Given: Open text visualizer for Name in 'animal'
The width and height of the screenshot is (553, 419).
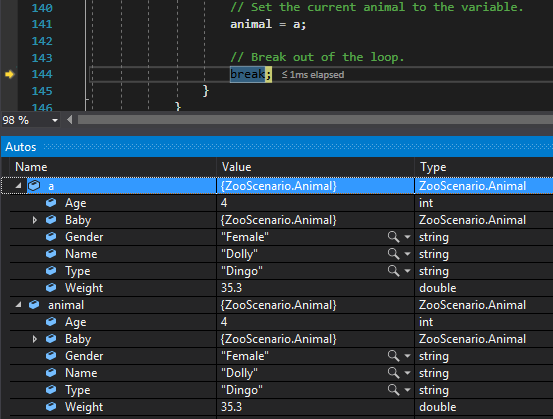Looking at the screenshot, I should tap(393, 372).
